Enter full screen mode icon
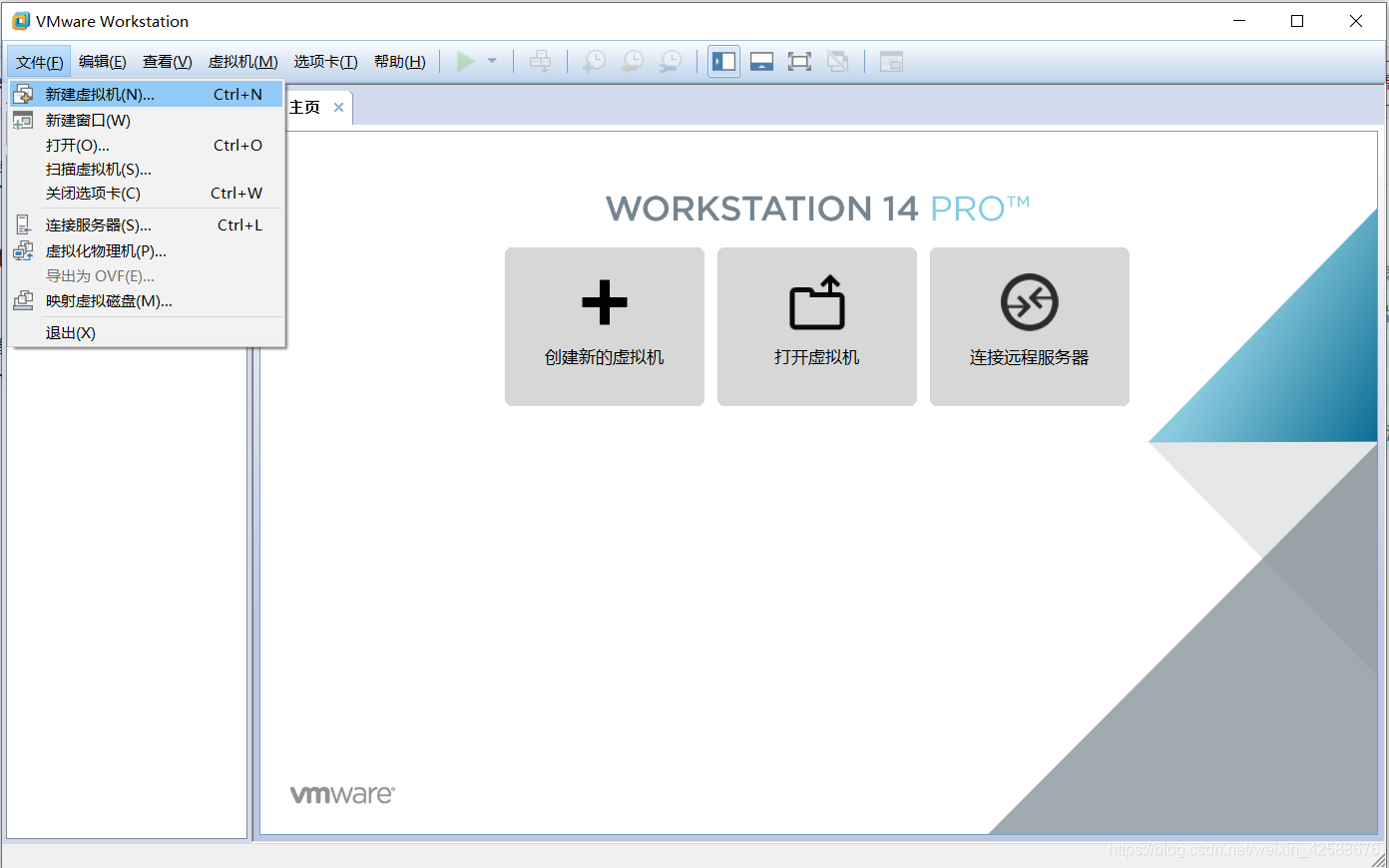 click(799, 62)
